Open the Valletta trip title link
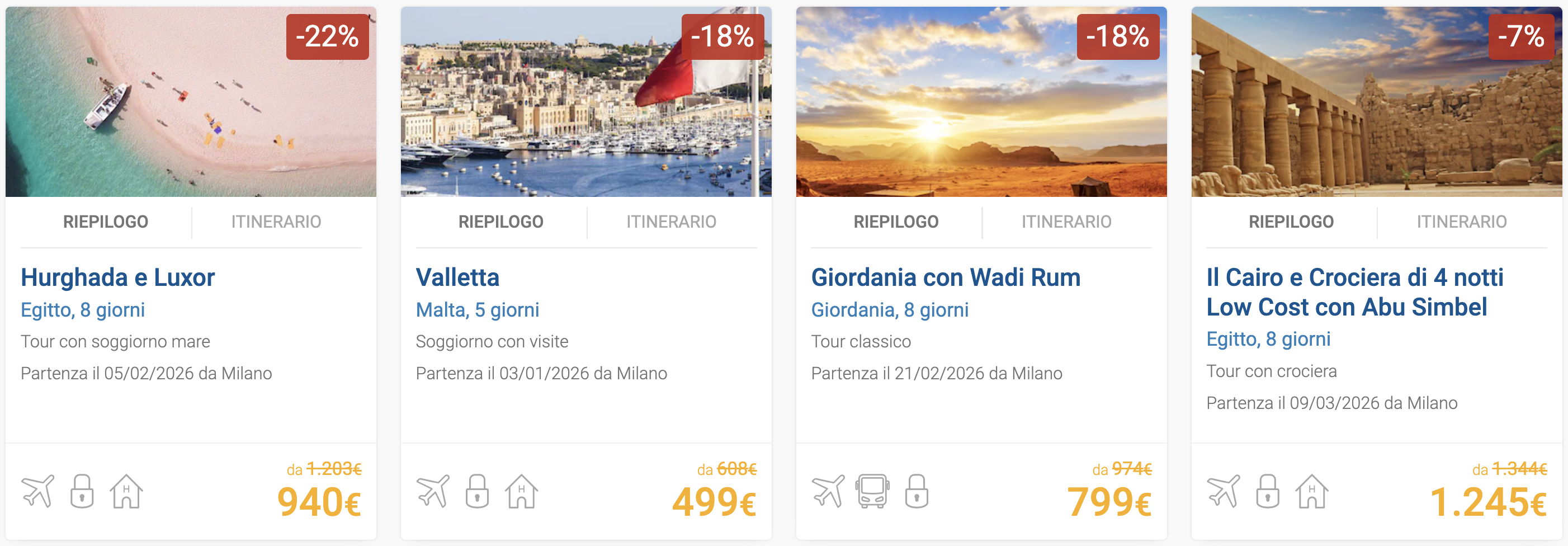This screenshot has height=546, width=1568. 457,277
